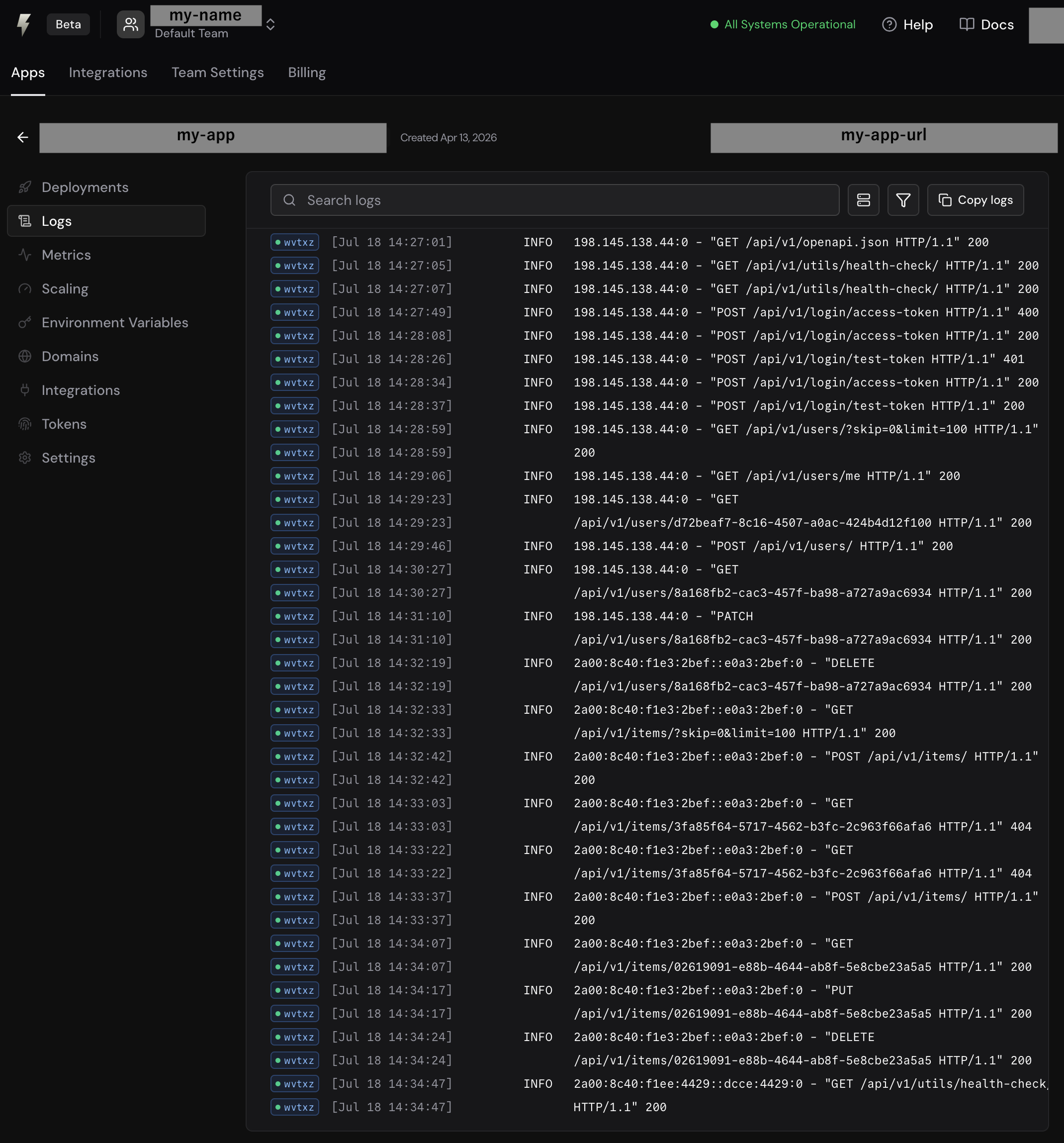Click the openapi.json request log line
Screen dimensions: 1064x1143
(x=781, y=243)
